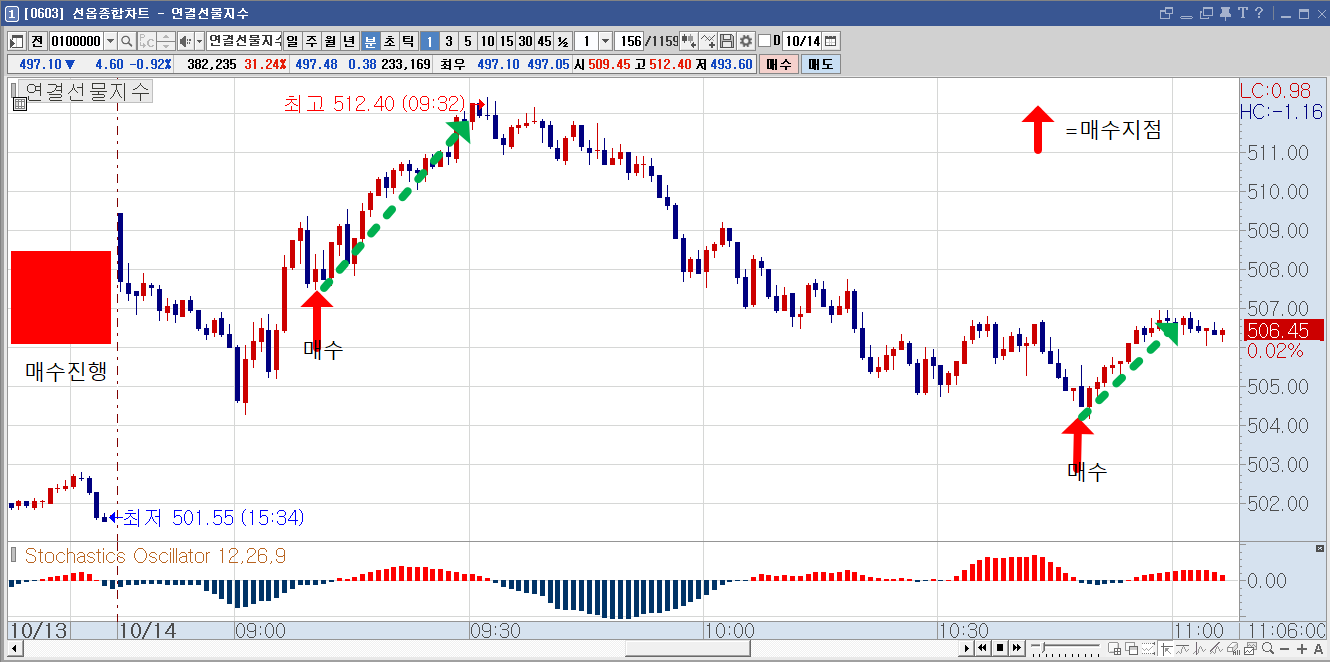Viewport: 1330px width, 662px height.
Task: Click the candle count field showing 156
Action: click(x=630, y=41)
